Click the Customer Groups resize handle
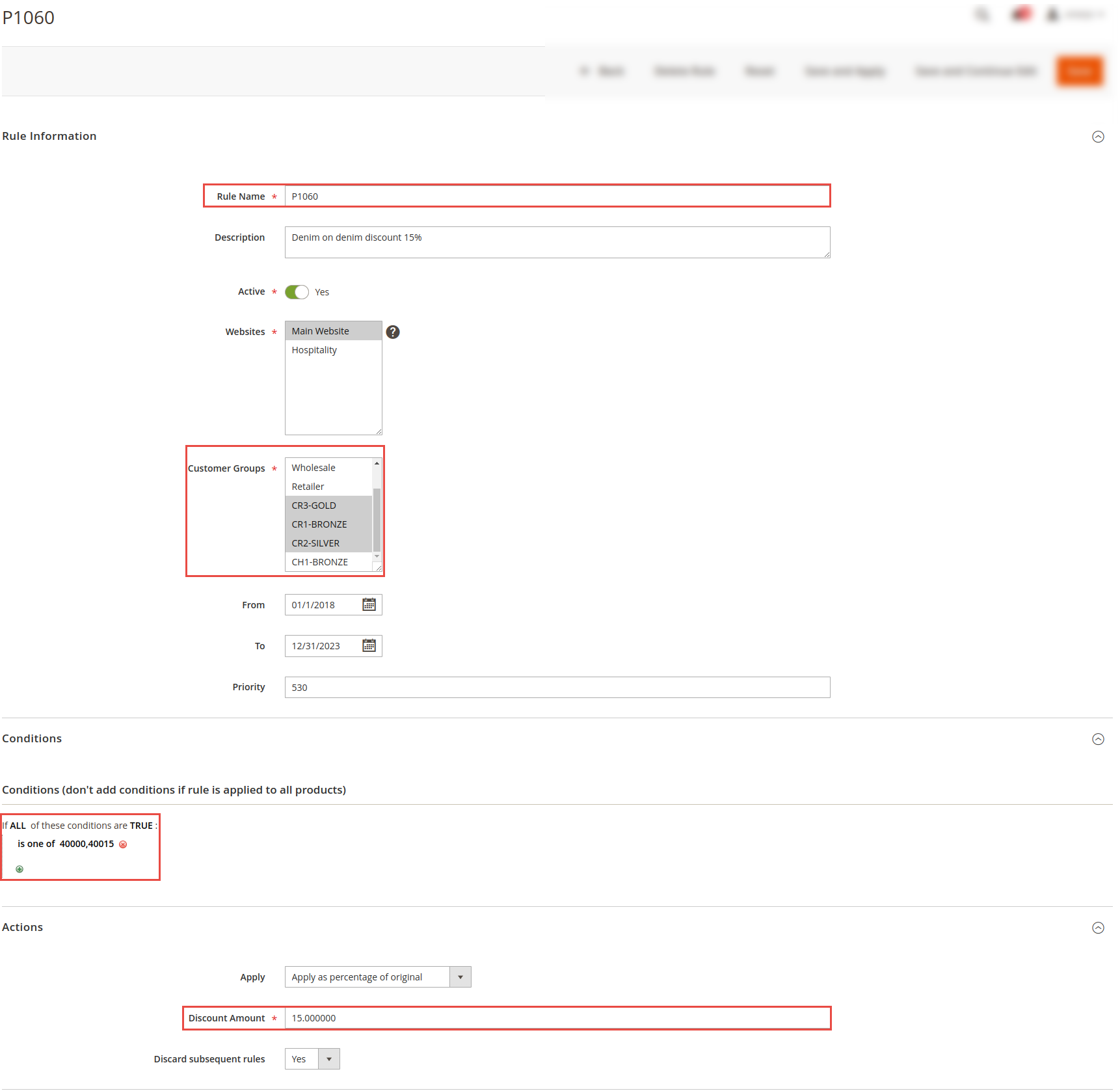1120x1091 pixels. point(379,568)
